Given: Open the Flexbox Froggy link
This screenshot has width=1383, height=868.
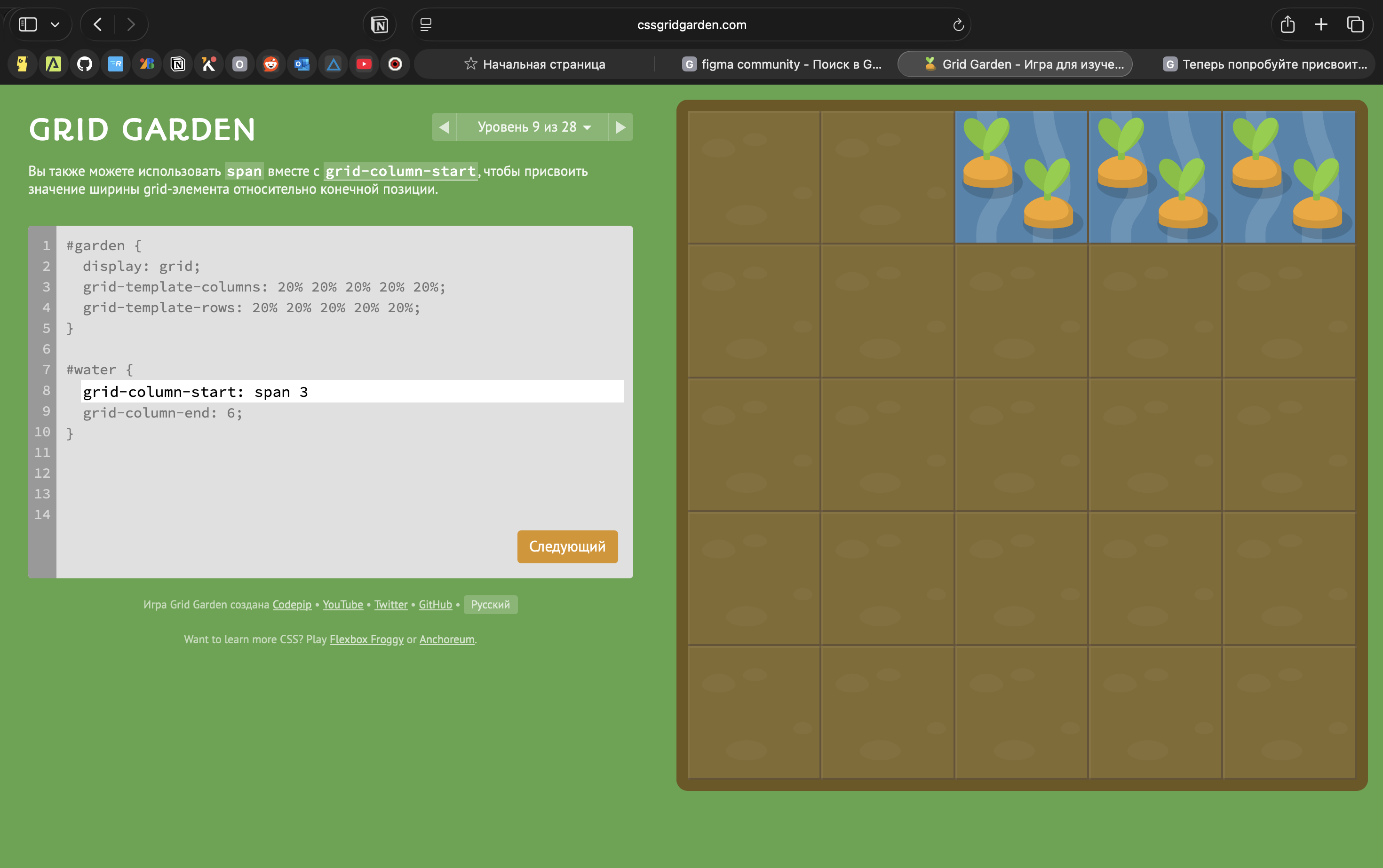Looking at the screenshot, I should pyautogui.click(x=366, y=639).
